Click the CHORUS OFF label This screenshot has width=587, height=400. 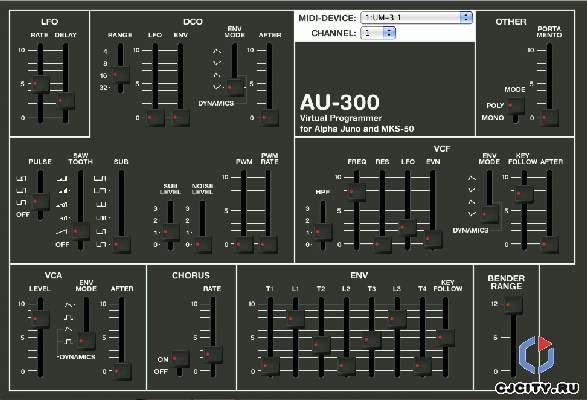coord(161,372)
